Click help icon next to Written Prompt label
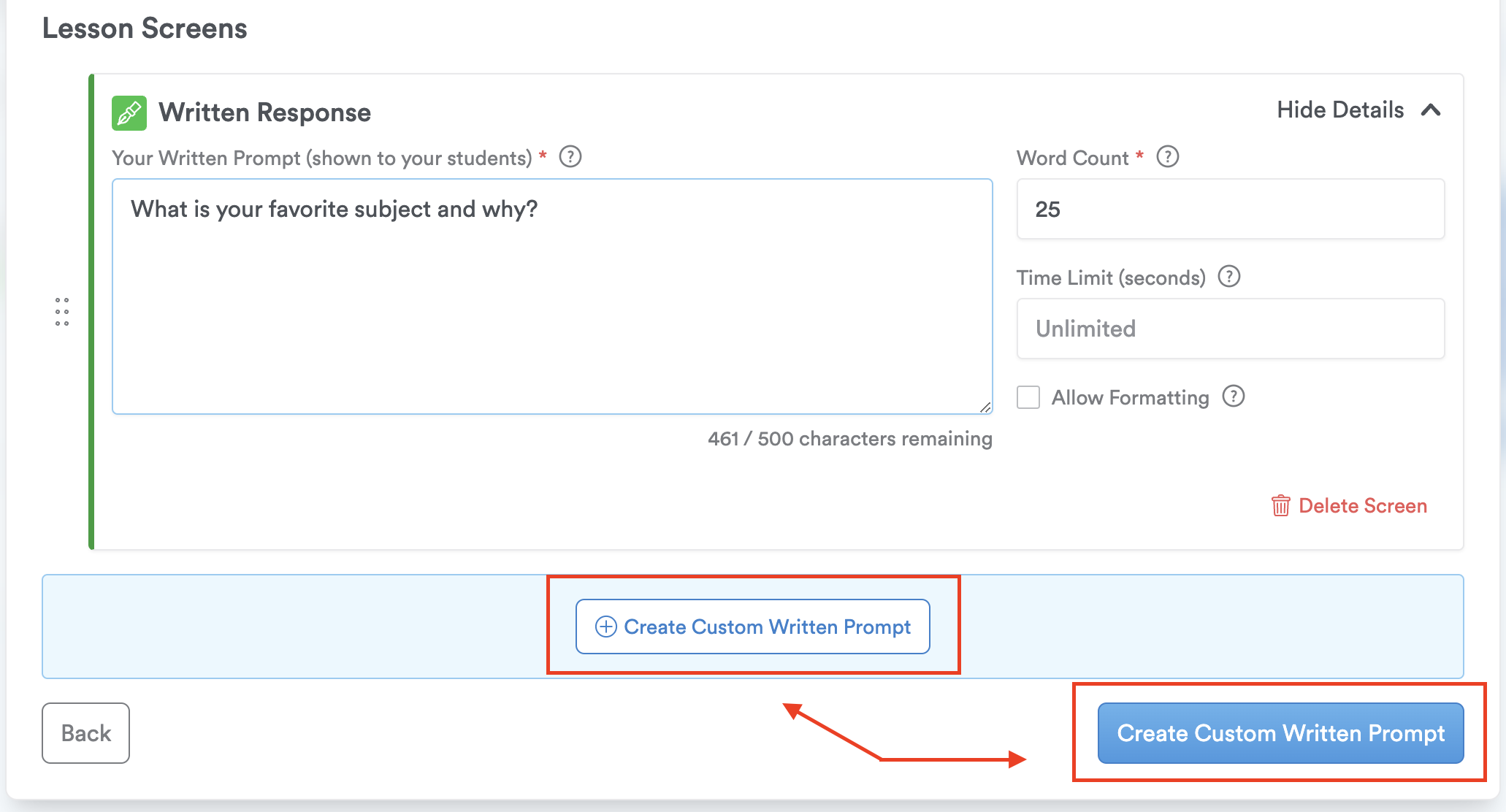The height and width of the screenshot is (812, 1506). point(570,157)
